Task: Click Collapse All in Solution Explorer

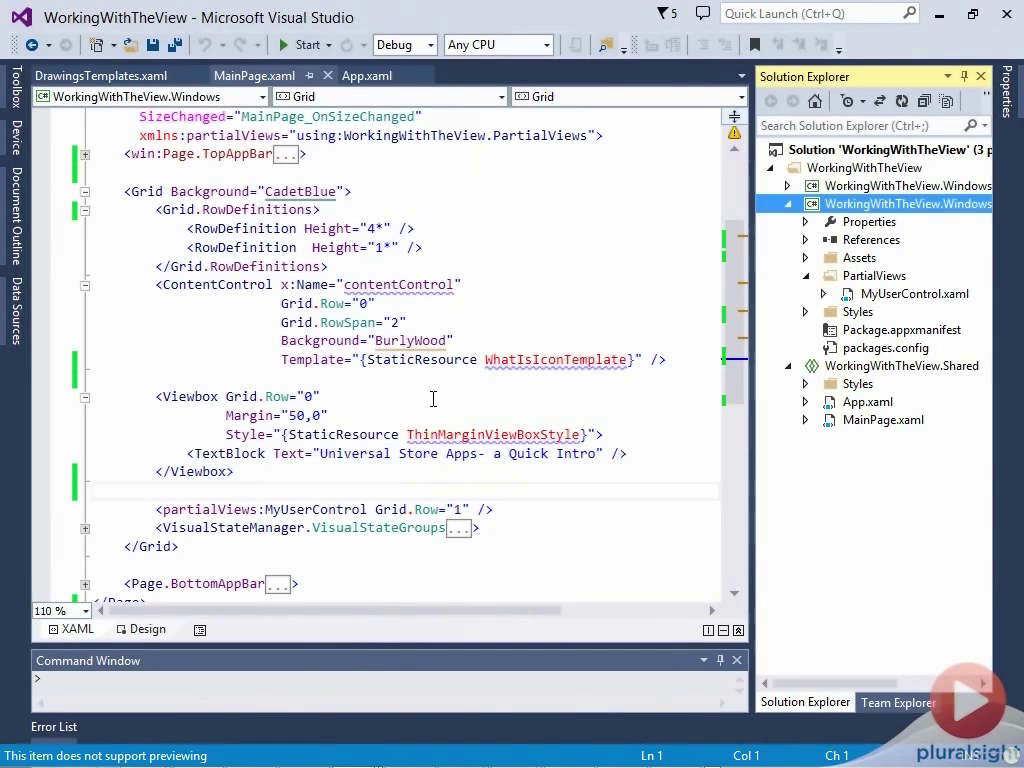Action: click(924, 101)
